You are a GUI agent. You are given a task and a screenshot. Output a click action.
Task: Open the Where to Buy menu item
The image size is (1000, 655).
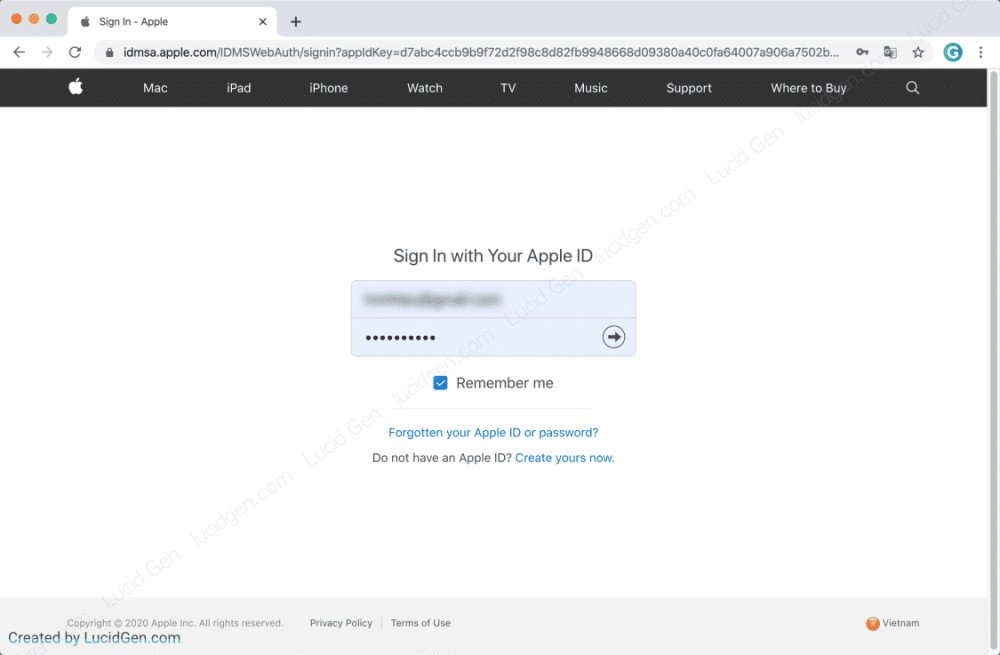pos(809,88)
